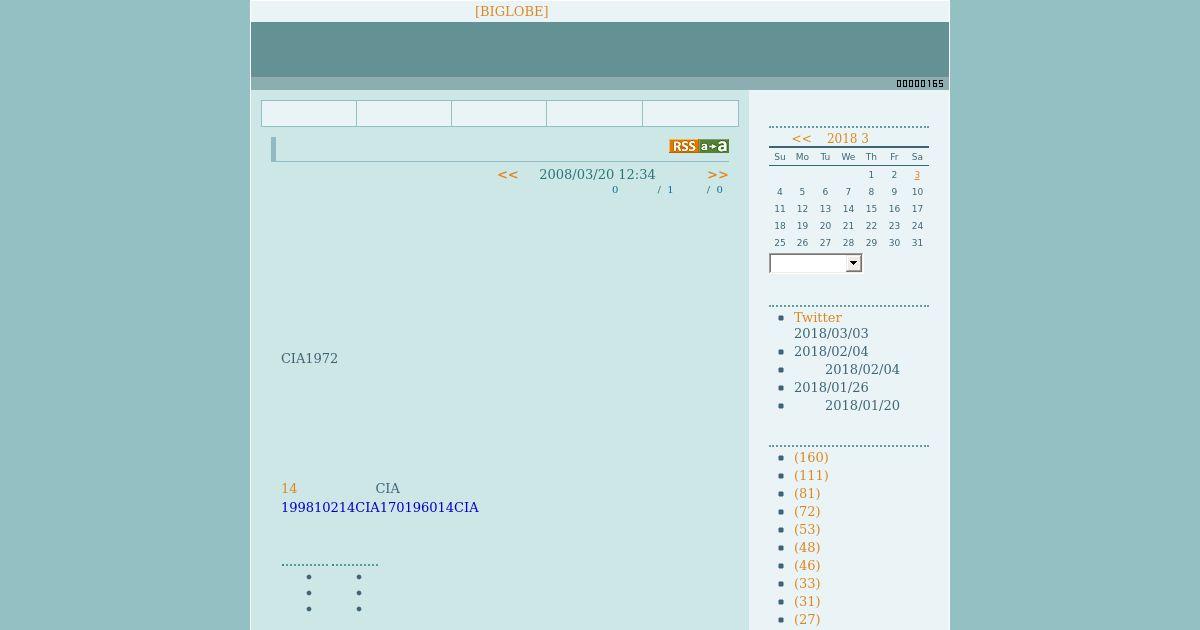The width and height of the screenshot is (1200, 630).
Task: Go to next post via orange >> arrow
Action: point(718,174)
